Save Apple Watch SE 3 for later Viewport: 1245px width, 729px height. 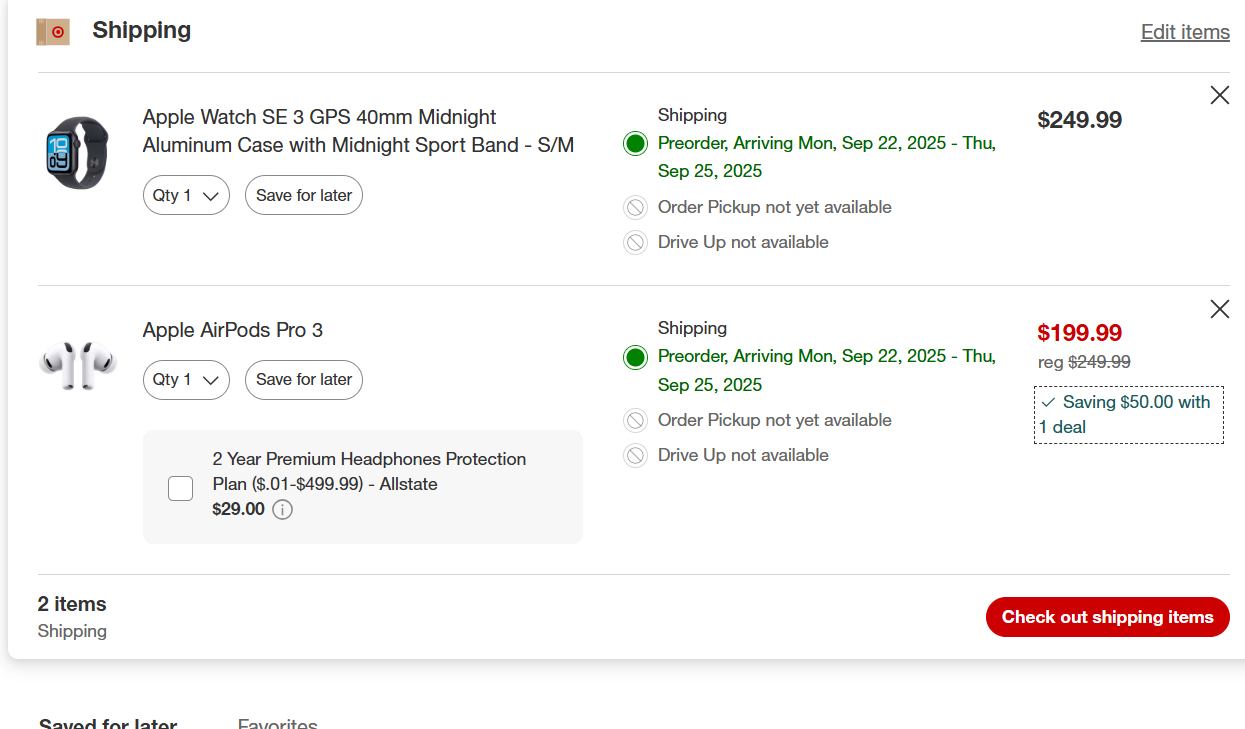[304, 196]
